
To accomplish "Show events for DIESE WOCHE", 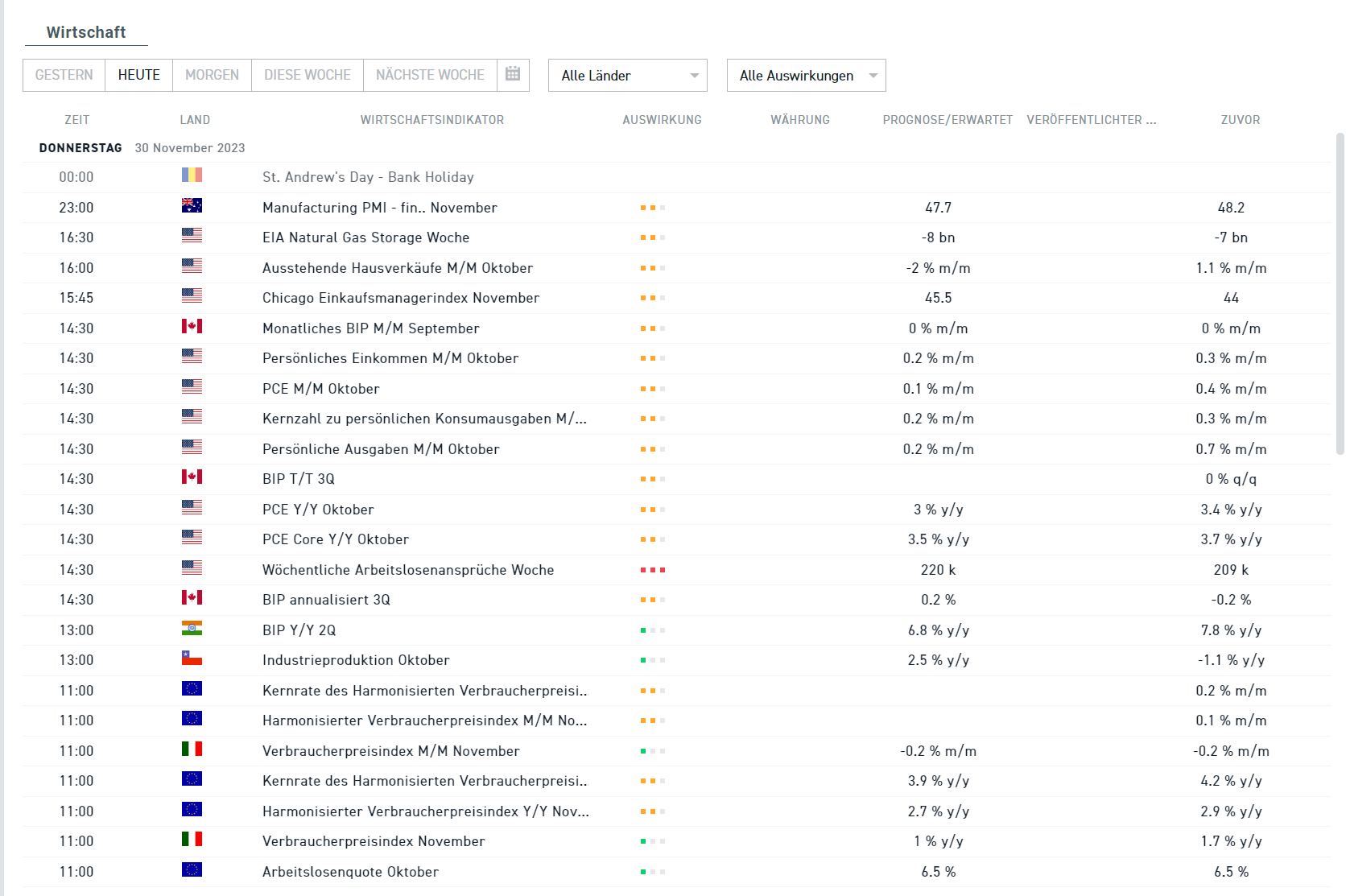I will [308, 75].
